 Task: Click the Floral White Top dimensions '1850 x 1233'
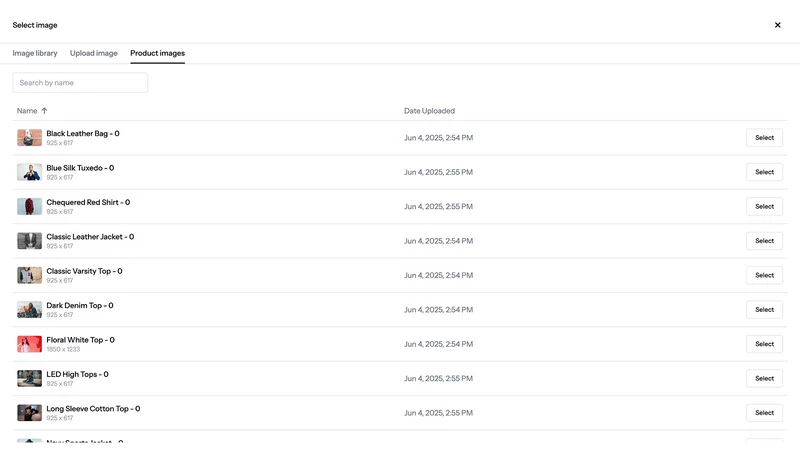coord(63,349)
